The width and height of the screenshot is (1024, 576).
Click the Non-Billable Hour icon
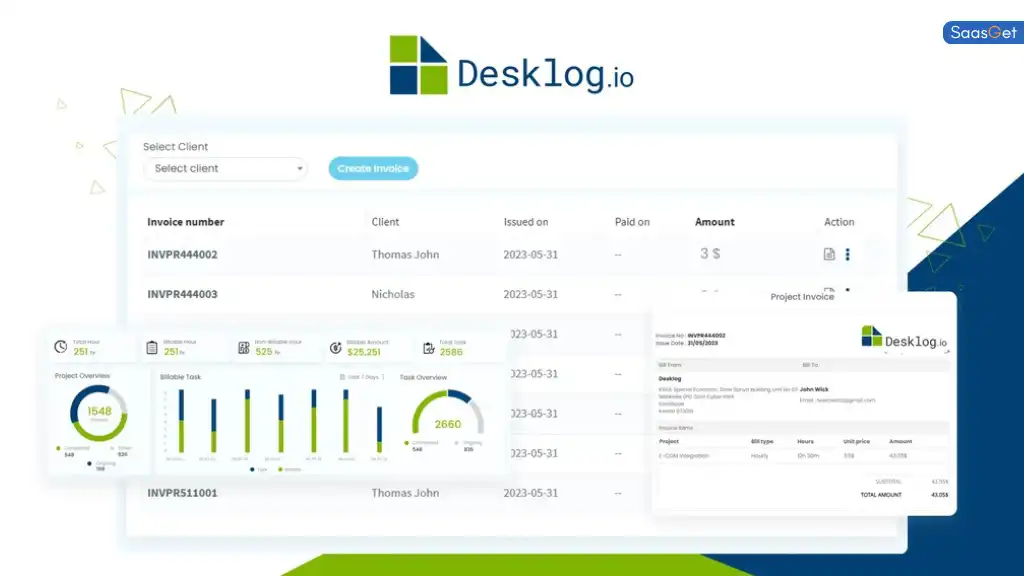click(x=244, y=347)
